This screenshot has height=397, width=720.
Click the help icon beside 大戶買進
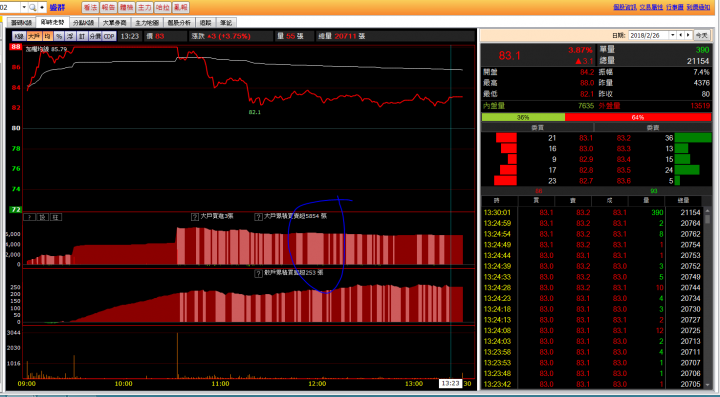(x=195, y=217)
